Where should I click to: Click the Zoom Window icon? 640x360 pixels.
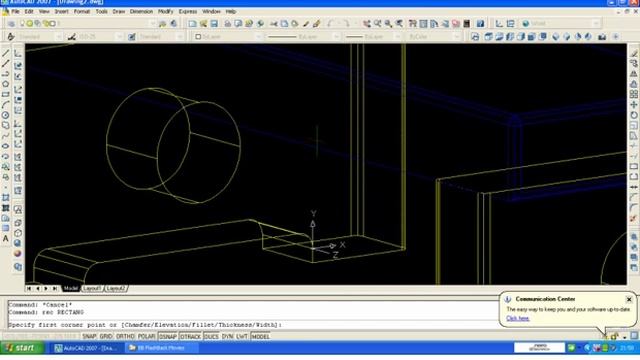[x=388, y=24]
